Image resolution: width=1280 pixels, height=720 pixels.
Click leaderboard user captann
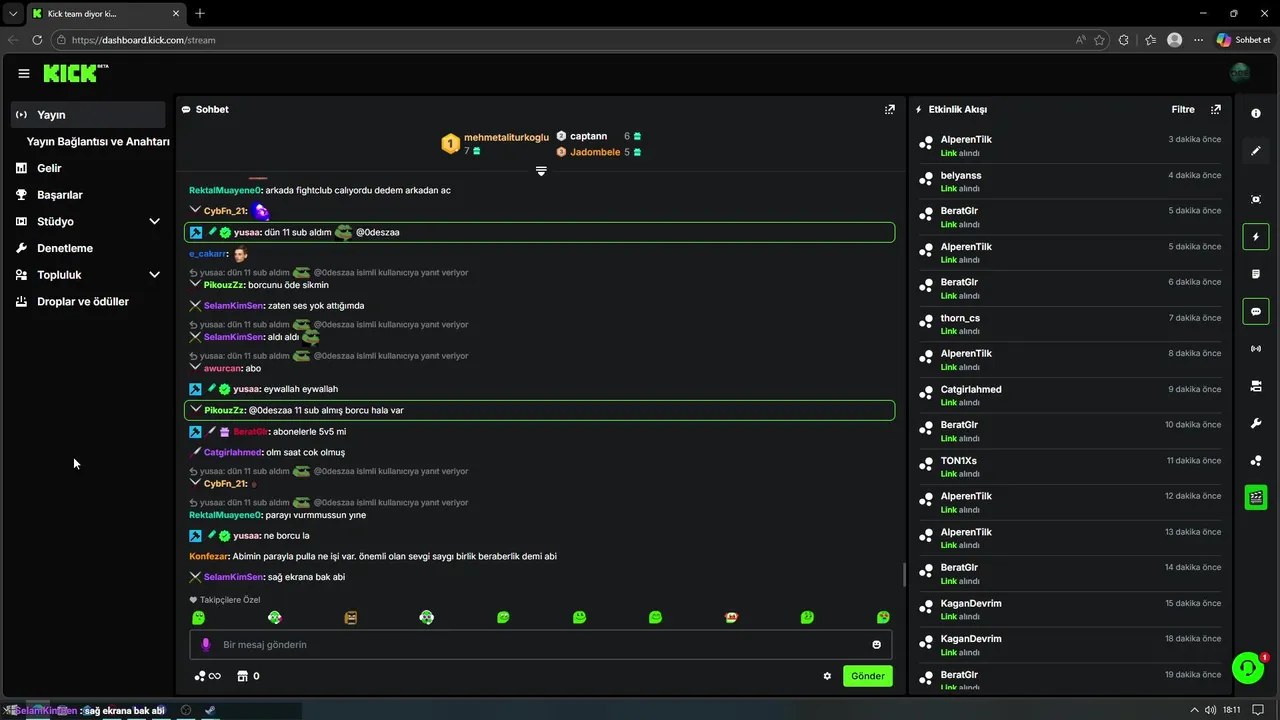pyautogui.click(x=589, y=136)
